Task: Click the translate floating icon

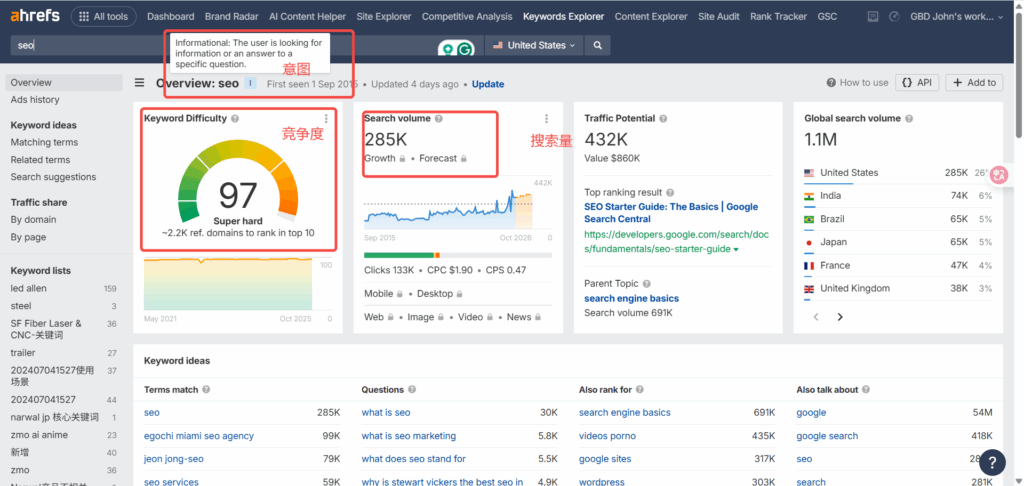Action: click(998, 175)
